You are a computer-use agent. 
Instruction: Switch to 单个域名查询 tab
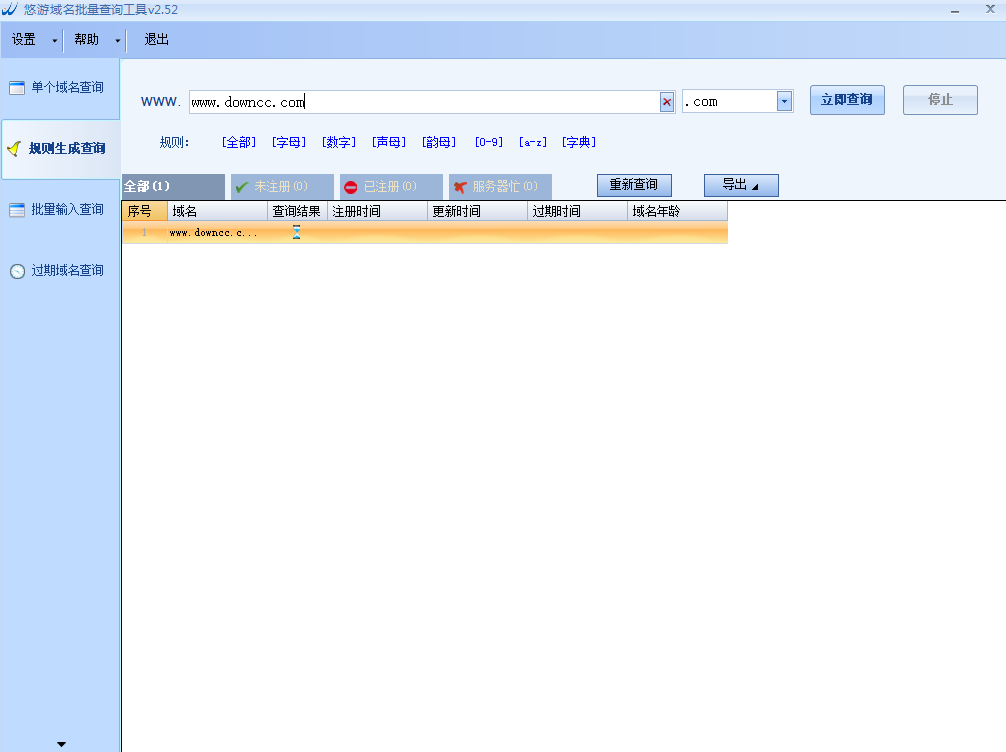click(60, 88)
